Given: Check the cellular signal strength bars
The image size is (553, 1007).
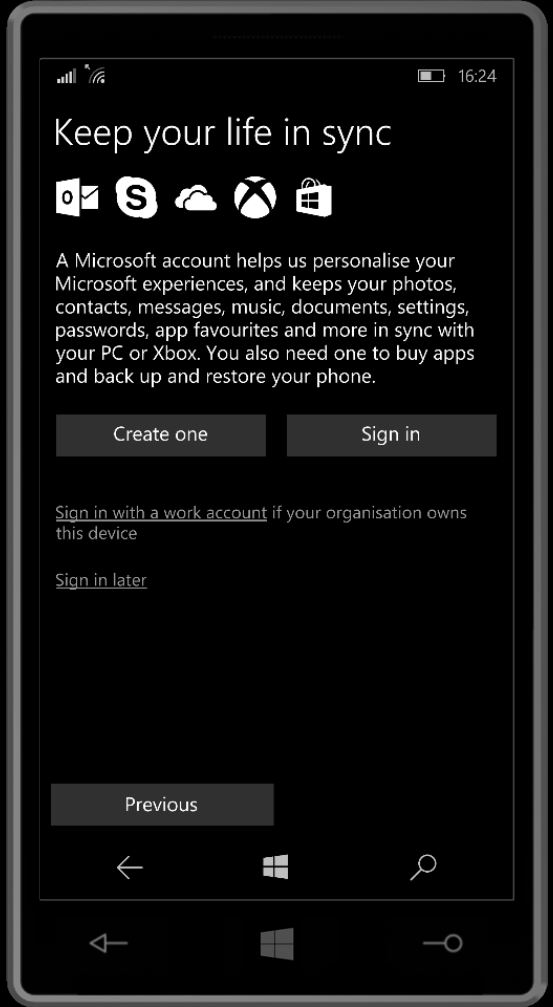Looking at the screenshot, I should 66,76.
